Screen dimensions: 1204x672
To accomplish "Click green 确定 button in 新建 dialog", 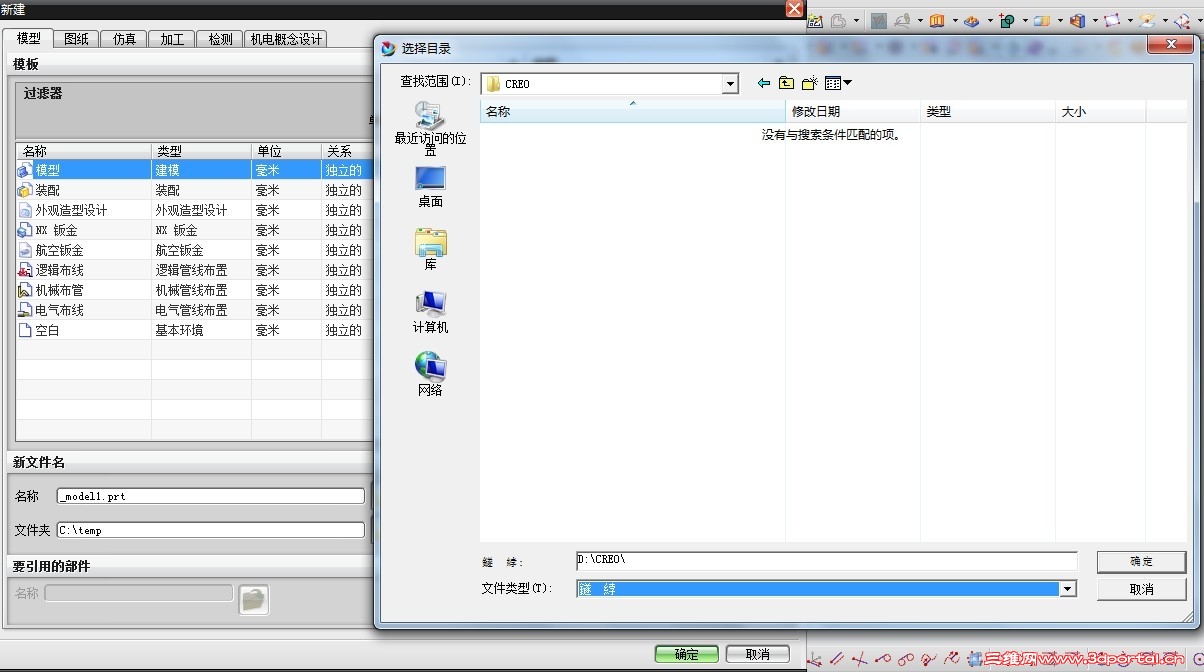I will pyautogui.click(x=687, y=654).
